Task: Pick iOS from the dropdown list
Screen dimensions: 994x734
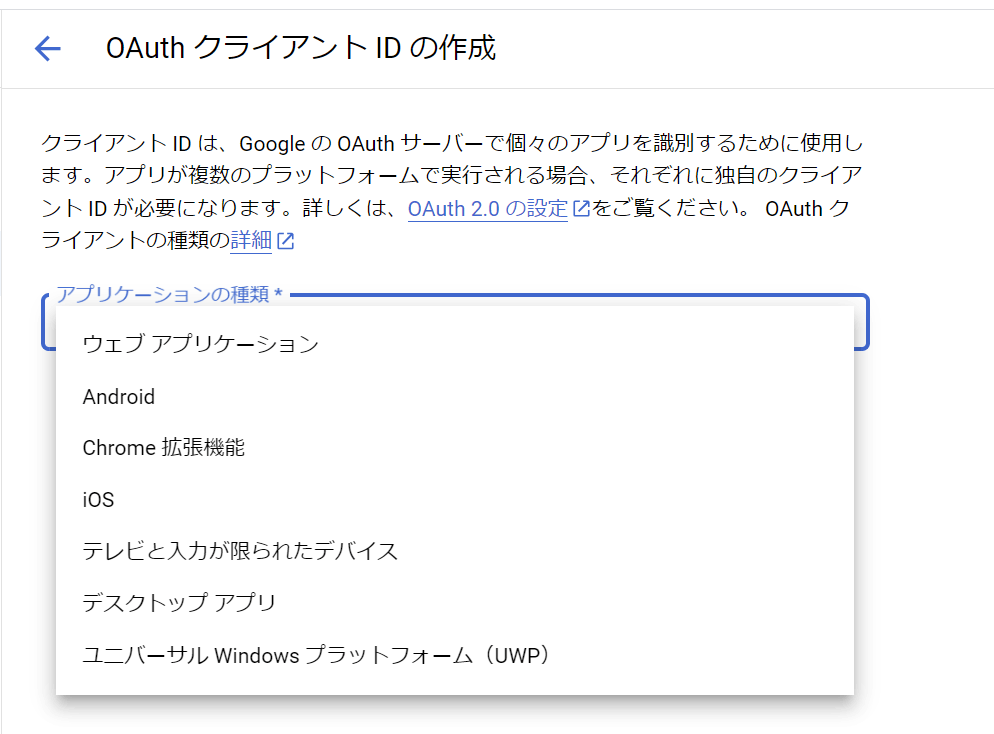Action: pyautogui.click(x=455, y=499)
